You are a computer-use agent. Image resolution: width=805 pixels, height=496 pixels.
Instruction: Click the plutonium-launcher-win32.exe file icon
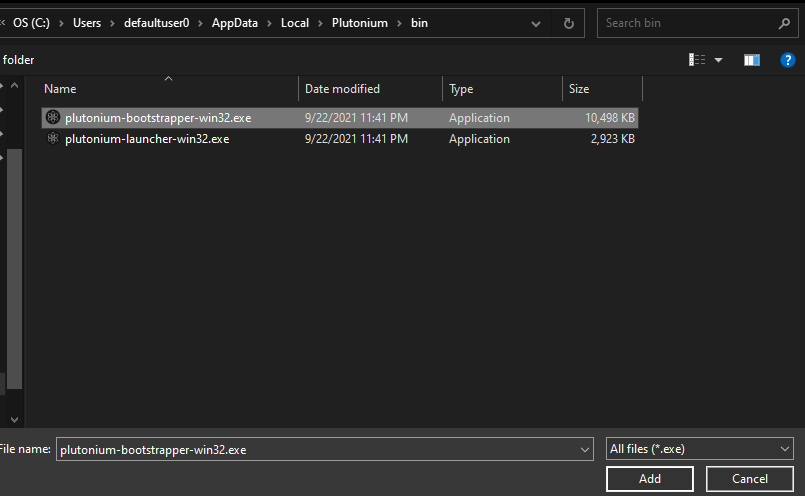53,139
